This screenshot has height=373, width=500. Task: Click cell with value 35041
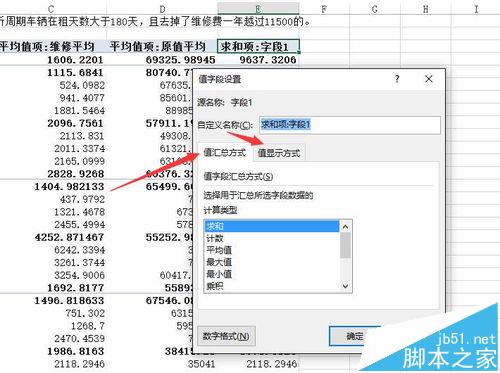(x=162, y=364)
